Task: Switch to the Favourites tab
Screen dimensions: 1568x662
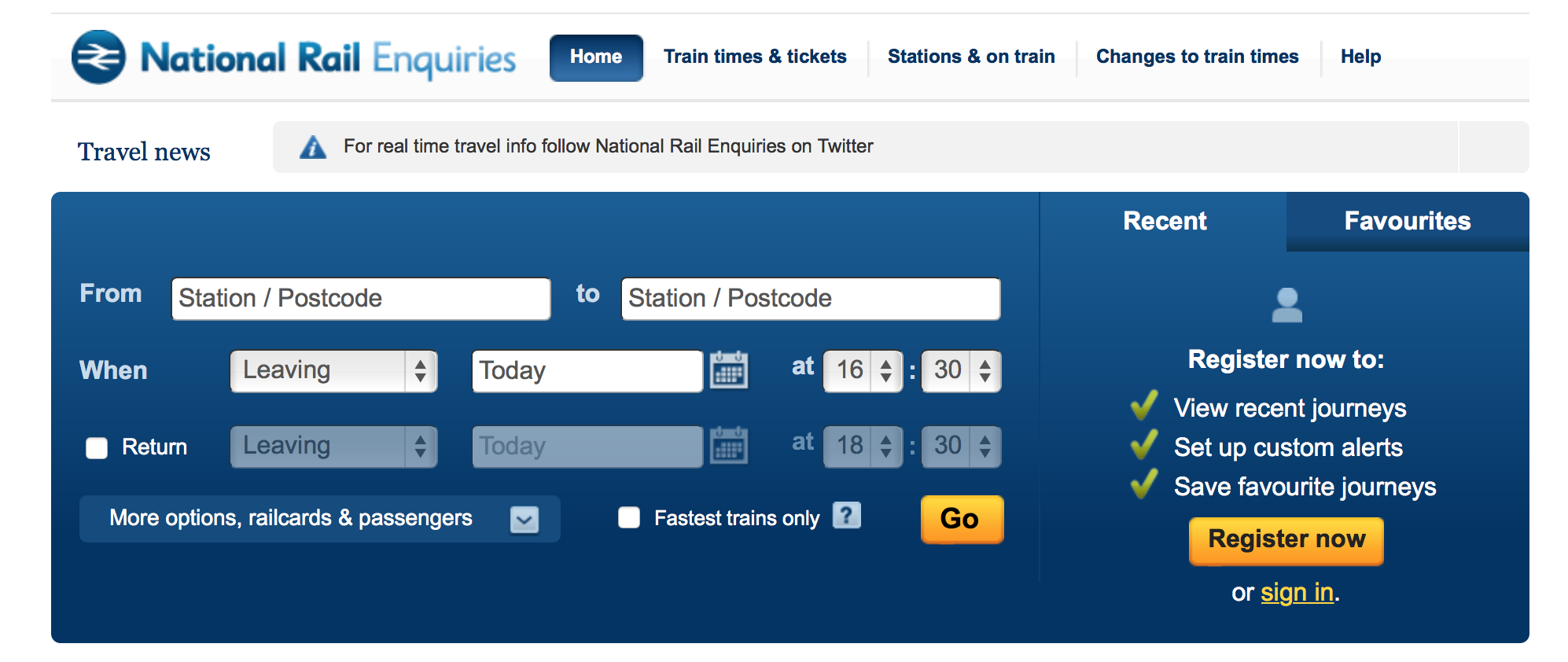Action: point(1407,222)
